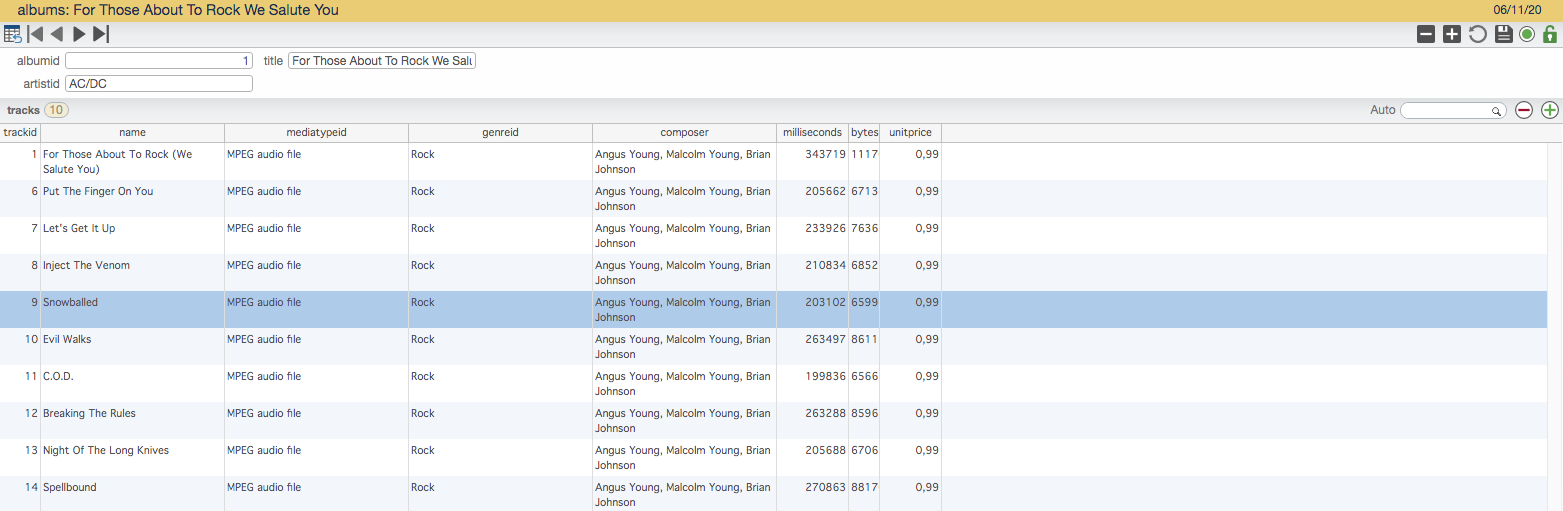Click milliseconds value 210834
Viewport: 1563px width, 511px height.
pyautogui.click(x=825, y=266)
